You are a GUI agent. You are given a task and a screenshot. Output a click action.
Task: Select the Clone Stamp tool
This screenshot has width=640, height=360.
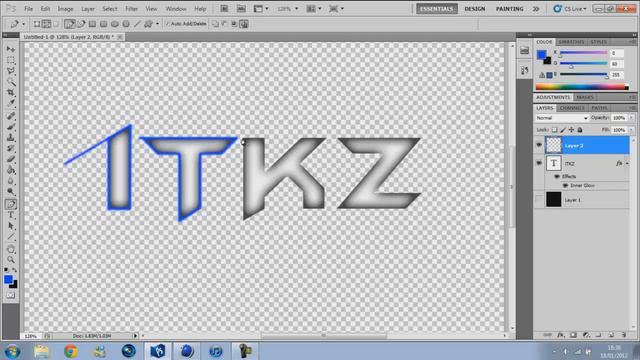pos(11,138)
